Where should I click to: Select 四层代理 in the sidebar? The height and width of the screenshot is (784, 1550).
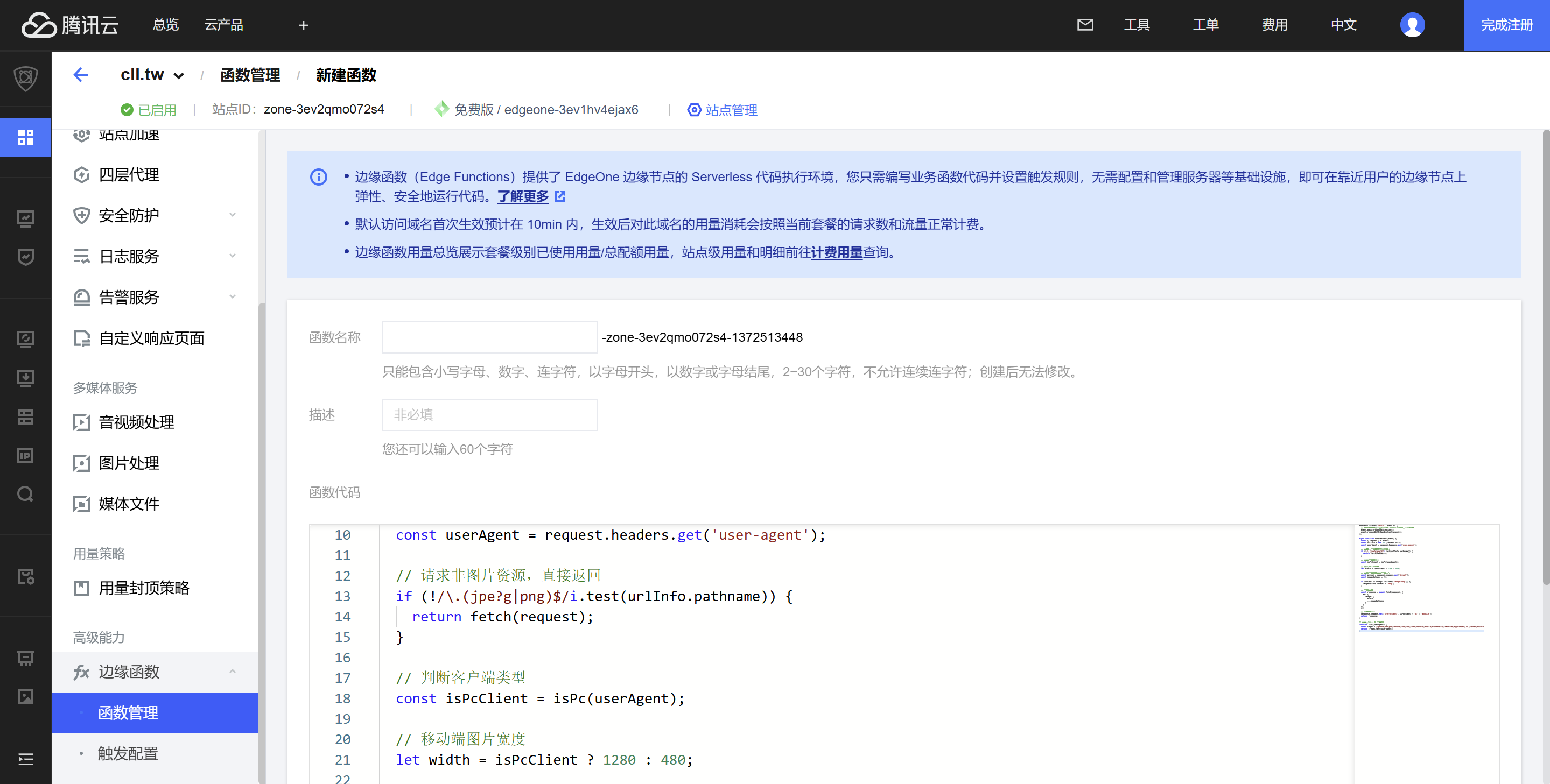point(129,174)
